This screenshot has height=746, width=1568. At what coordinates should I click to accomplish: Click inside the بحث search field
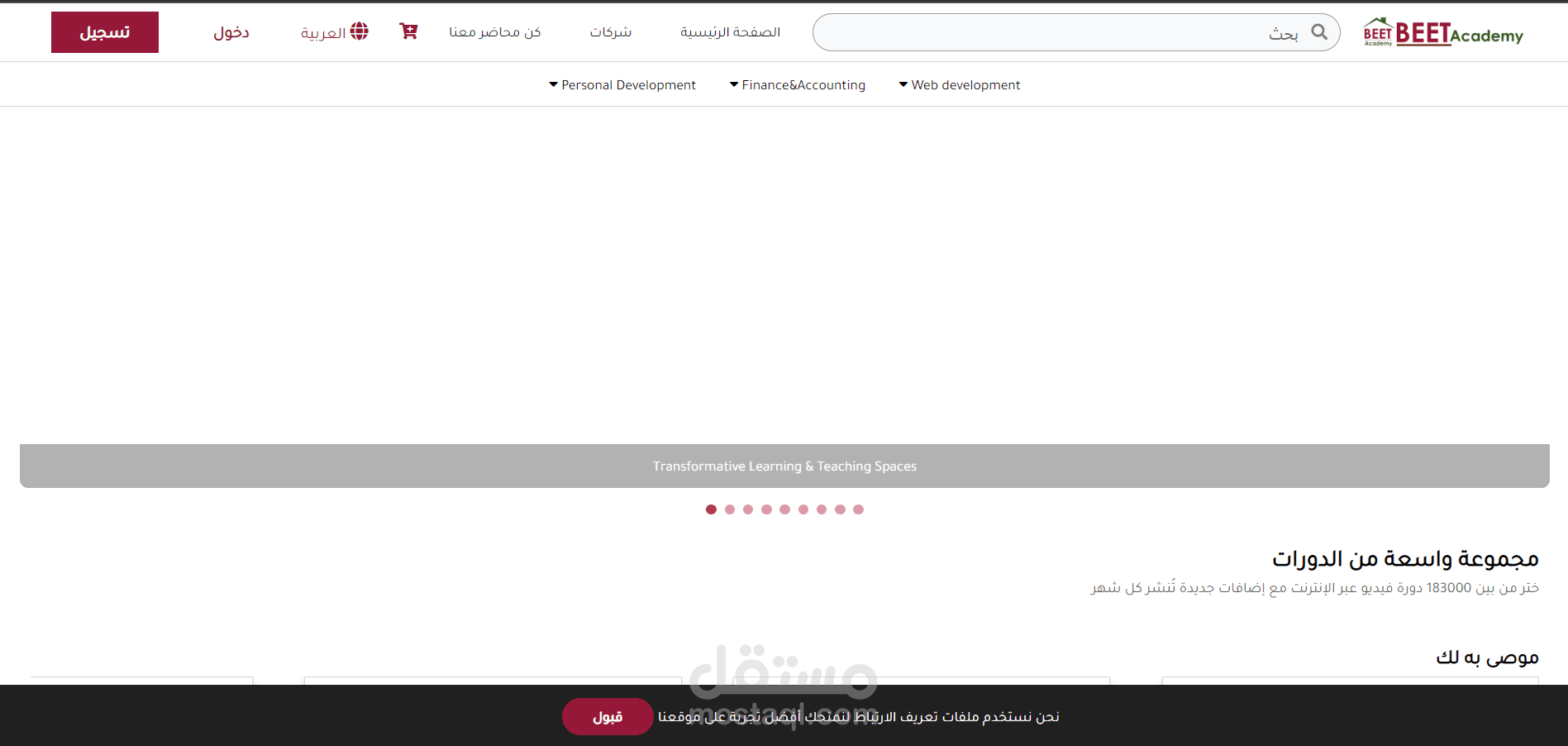click(x=1075, y=32)
